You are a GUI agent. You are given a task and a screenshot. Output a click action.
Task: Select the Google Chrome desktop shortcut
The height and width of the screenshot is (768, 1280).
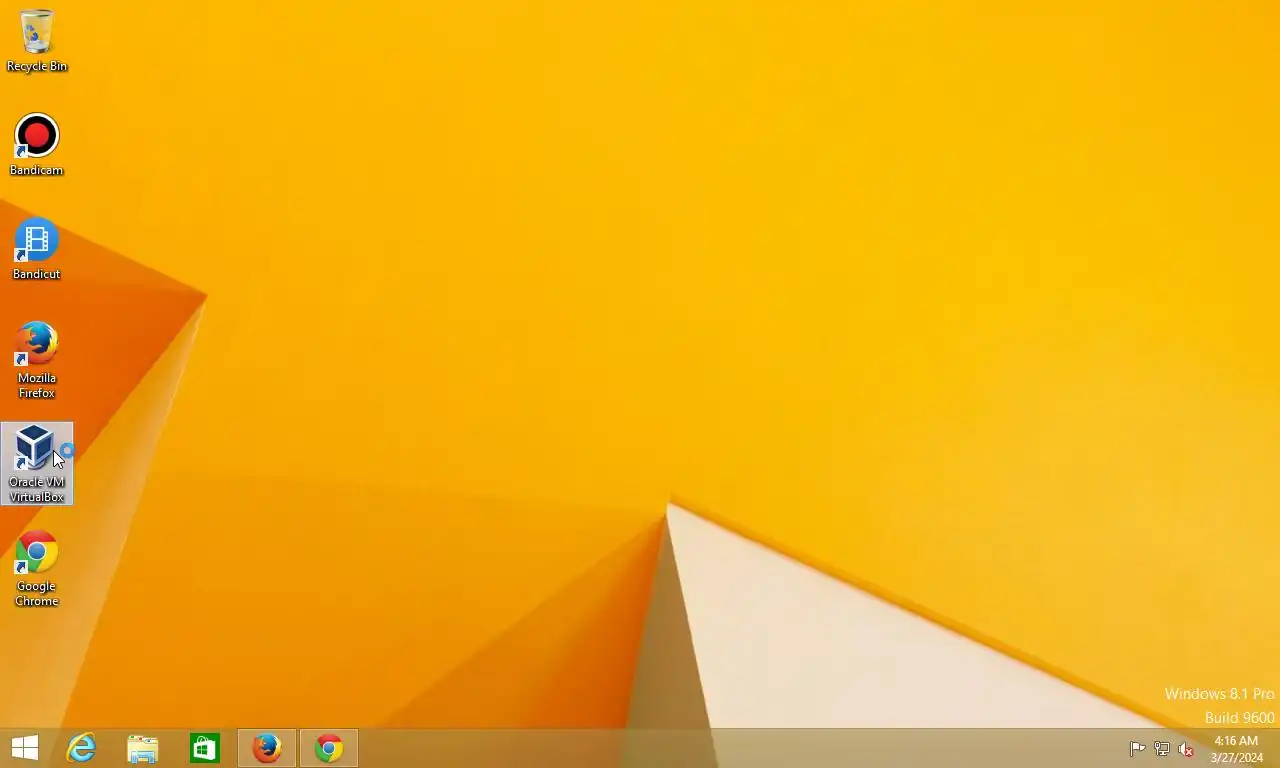(x=37, y=568)
